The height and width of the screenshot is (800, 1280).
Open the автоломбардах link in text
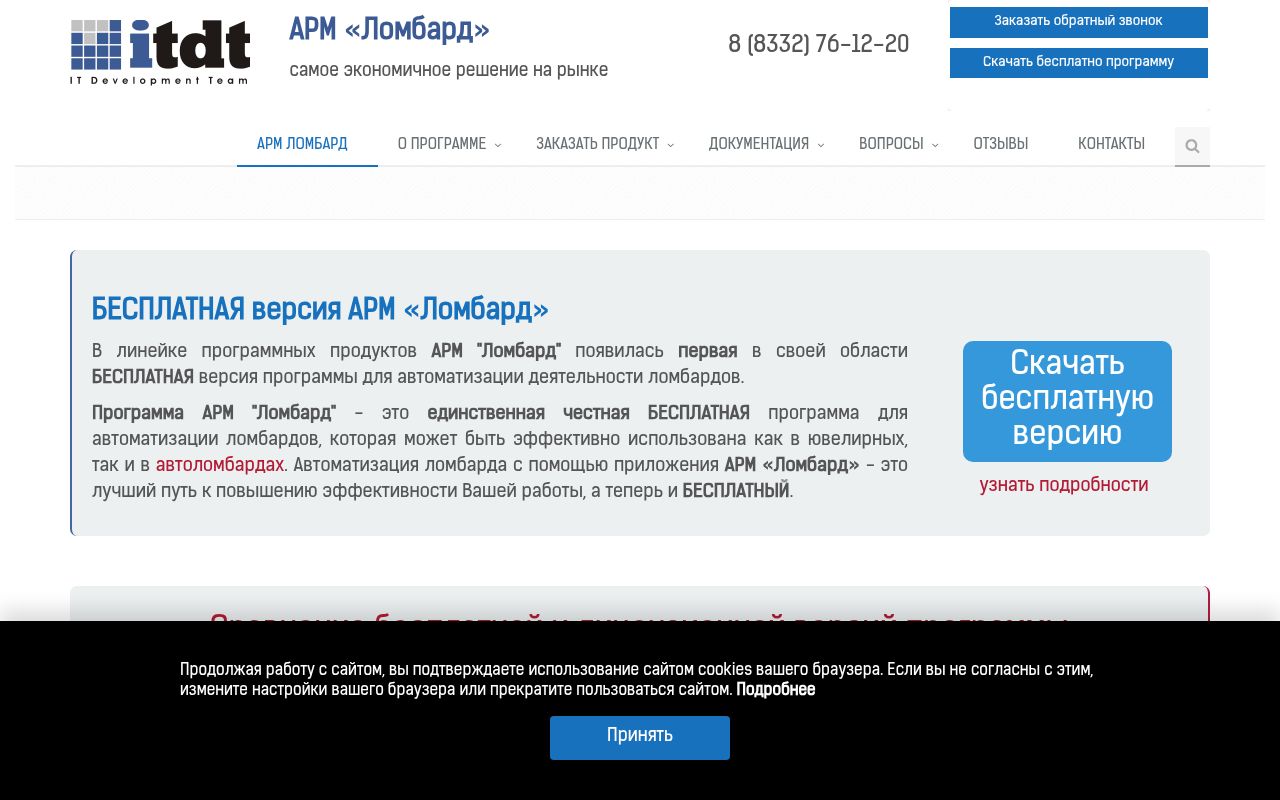click(220, 465)
